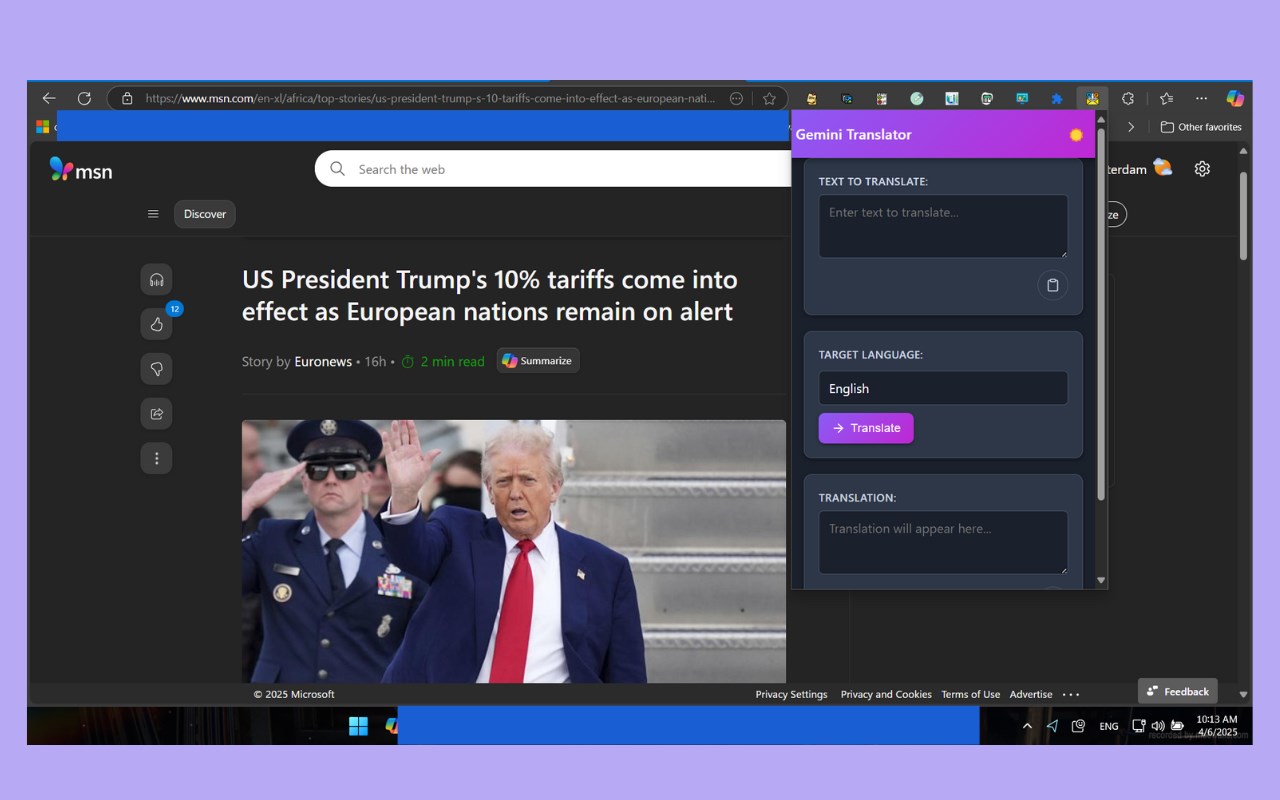Click the page scrollbar down arrow
1280x800 pixels.
tap(1244, 694)
